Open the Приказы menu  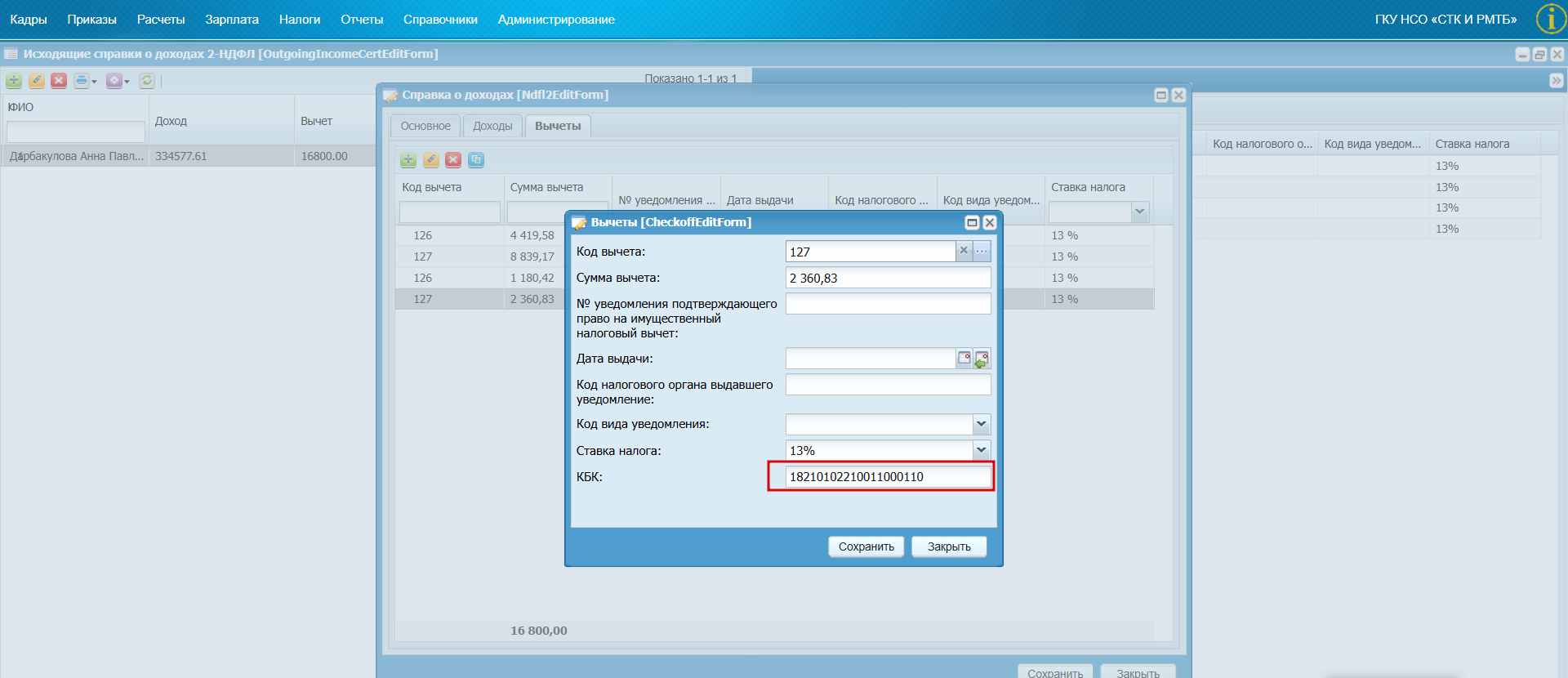pyautogui.click(x=92, y=20)
